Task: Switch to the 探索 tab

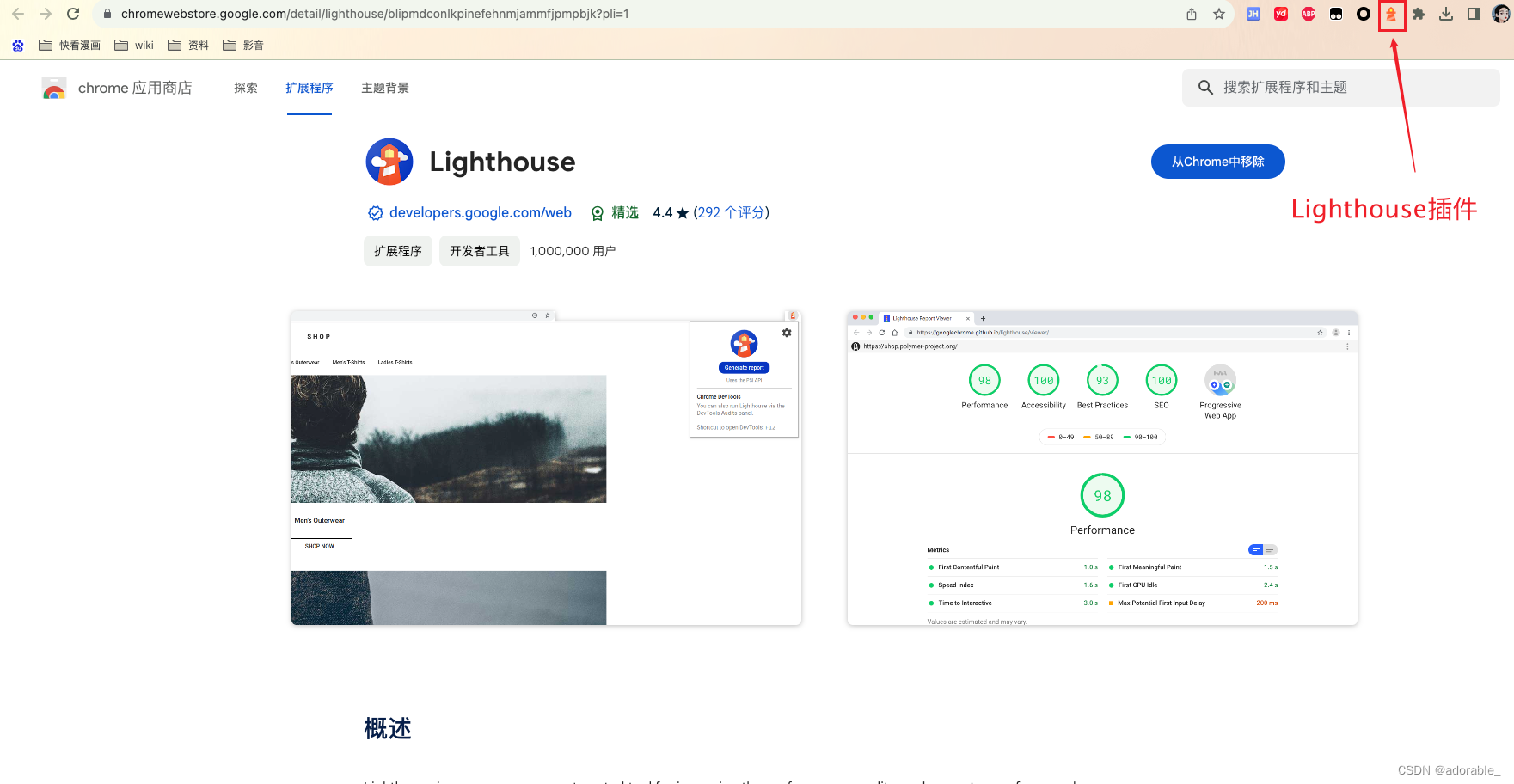Action: click(246, 88)
